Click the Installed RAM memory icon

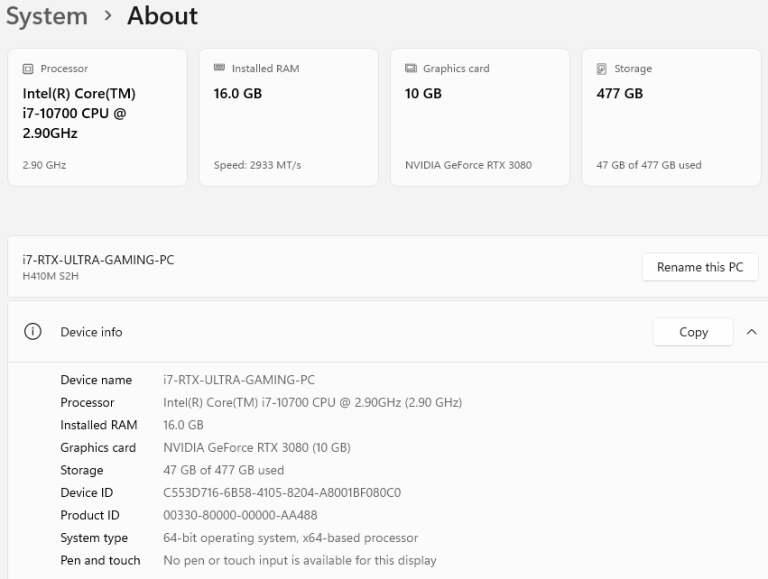point(219,69)
